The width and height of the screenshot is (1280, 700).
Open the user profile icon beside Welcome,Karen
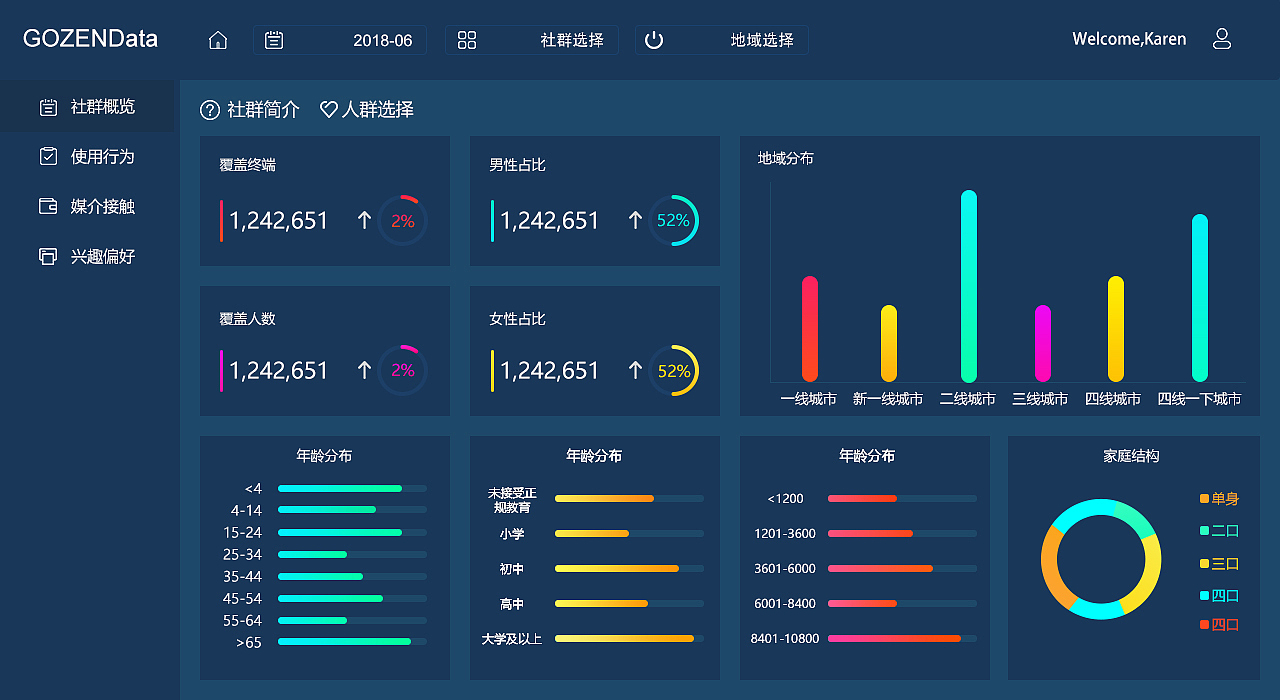pos(1221,39)
